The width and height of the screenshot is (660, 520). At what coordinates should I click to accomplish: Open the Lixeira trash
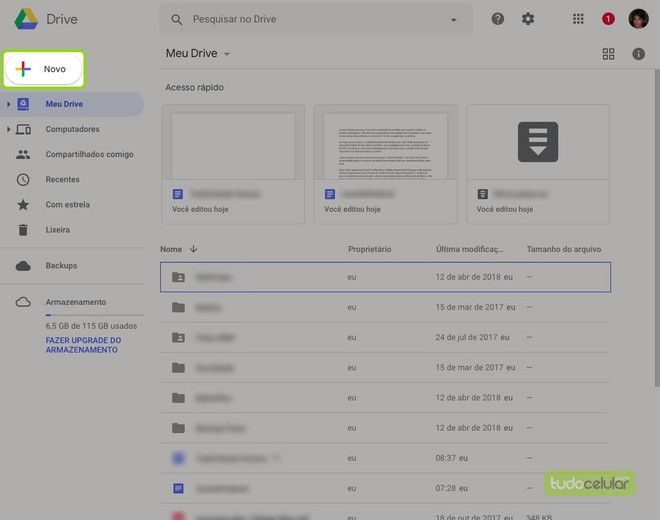pos(57,229)
